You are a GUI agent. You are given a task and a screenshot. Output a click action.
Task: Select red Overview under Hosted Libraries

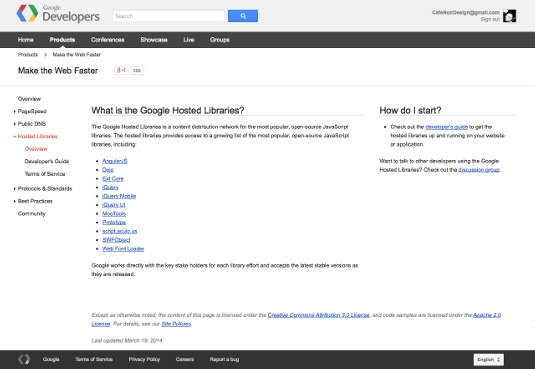36,149
